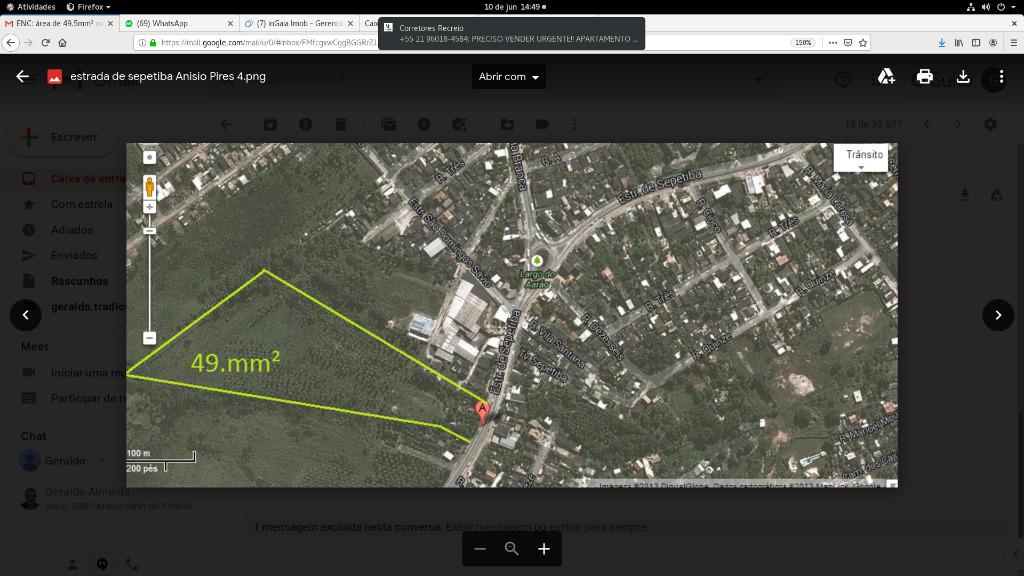Open the Corretores Recreio notification
Image resolution: width=1024 pixels, height=576 pixels.
(x=511, y=33)
